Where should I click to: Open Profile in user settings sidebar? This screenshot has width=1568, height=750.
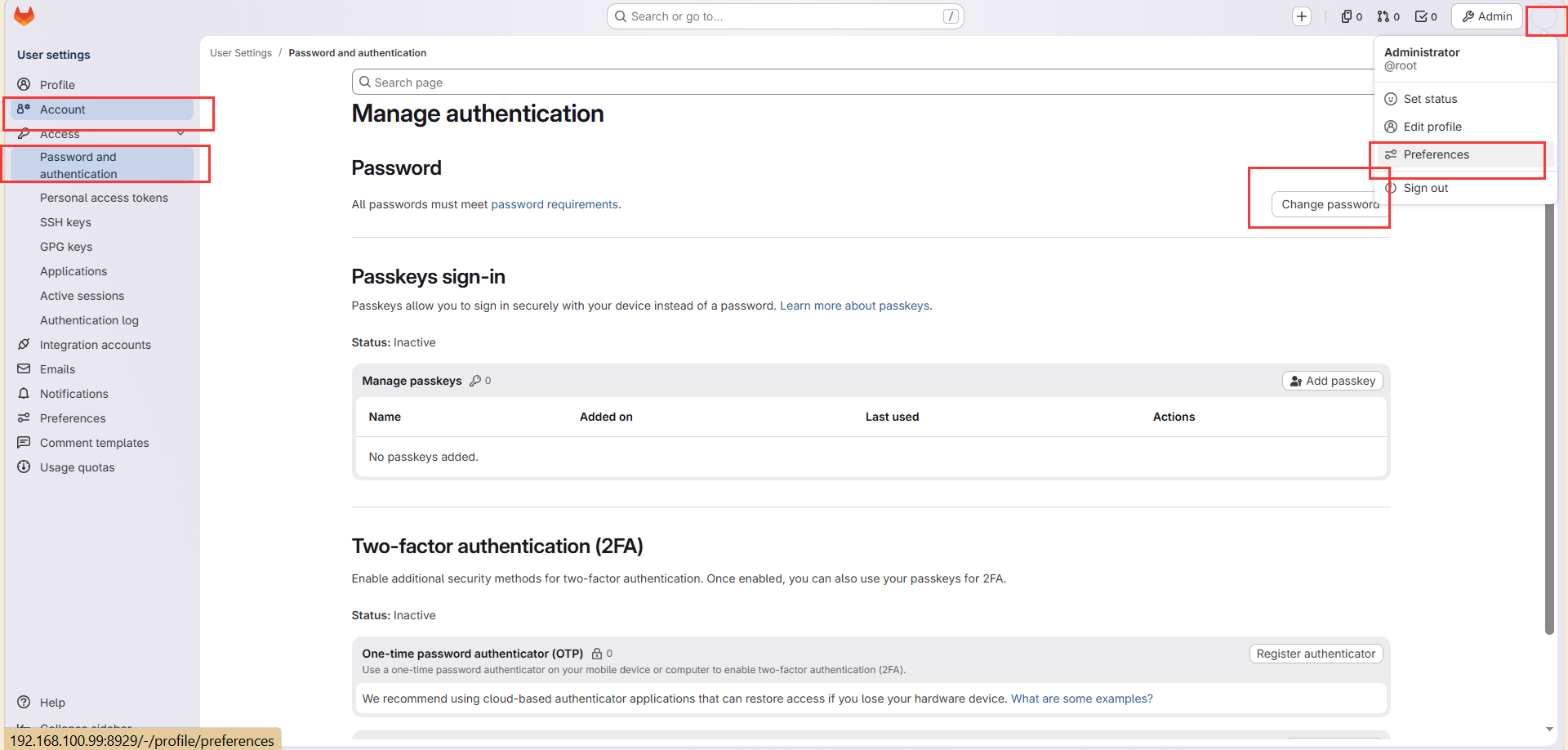(102, 85)
